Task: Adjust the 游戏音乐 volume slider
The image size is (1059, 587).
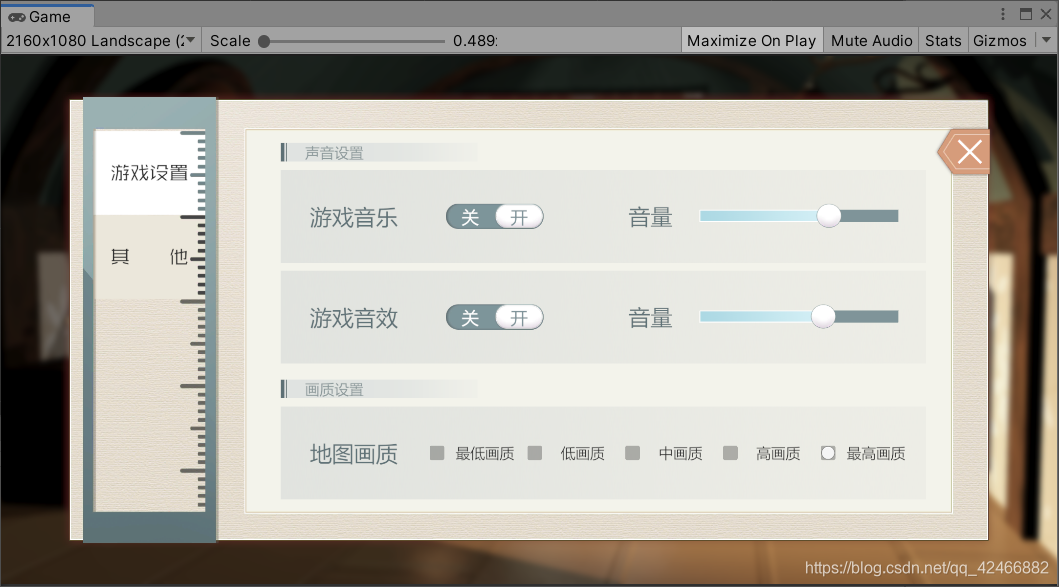Action: click(x=799, y=216)
